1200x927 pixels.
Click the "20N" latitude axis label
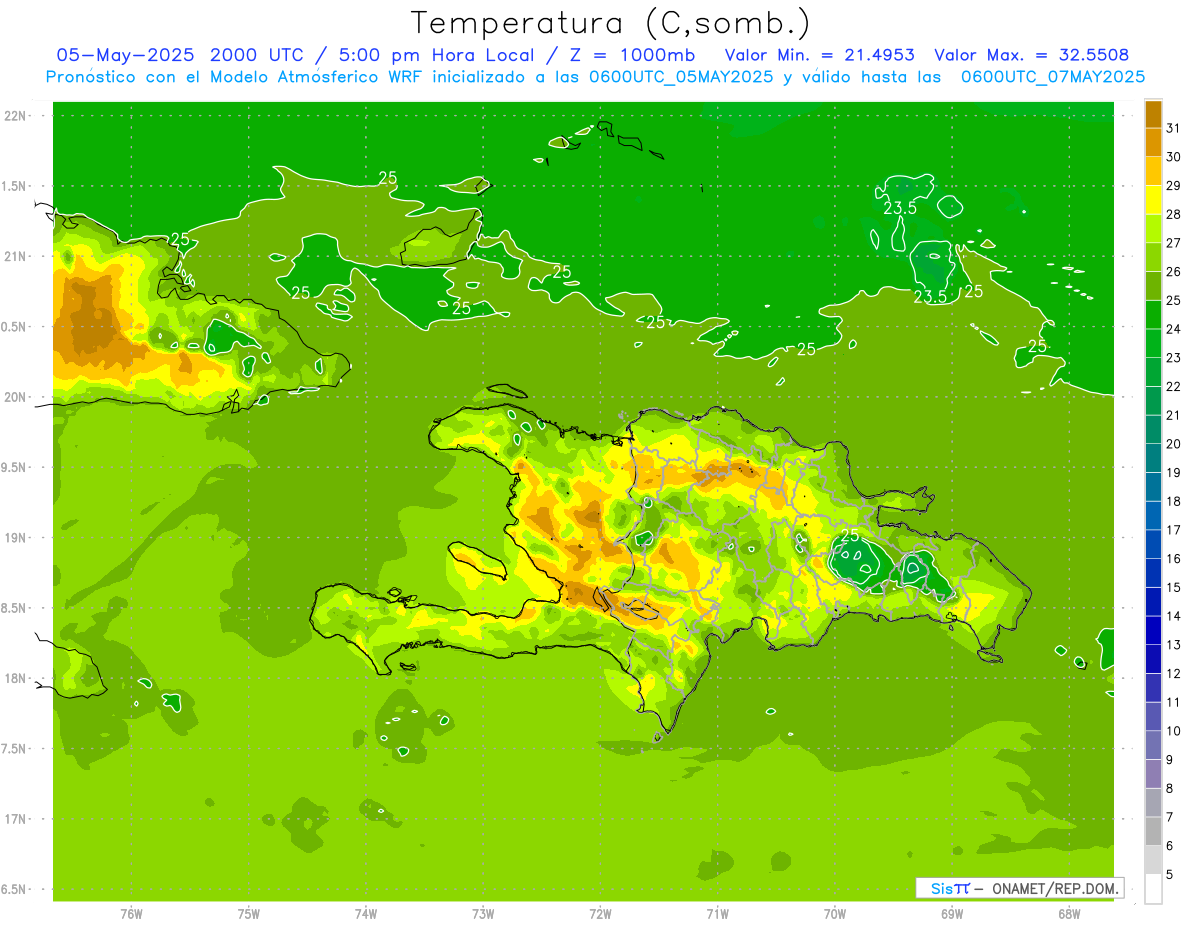[x=15, y=397]
